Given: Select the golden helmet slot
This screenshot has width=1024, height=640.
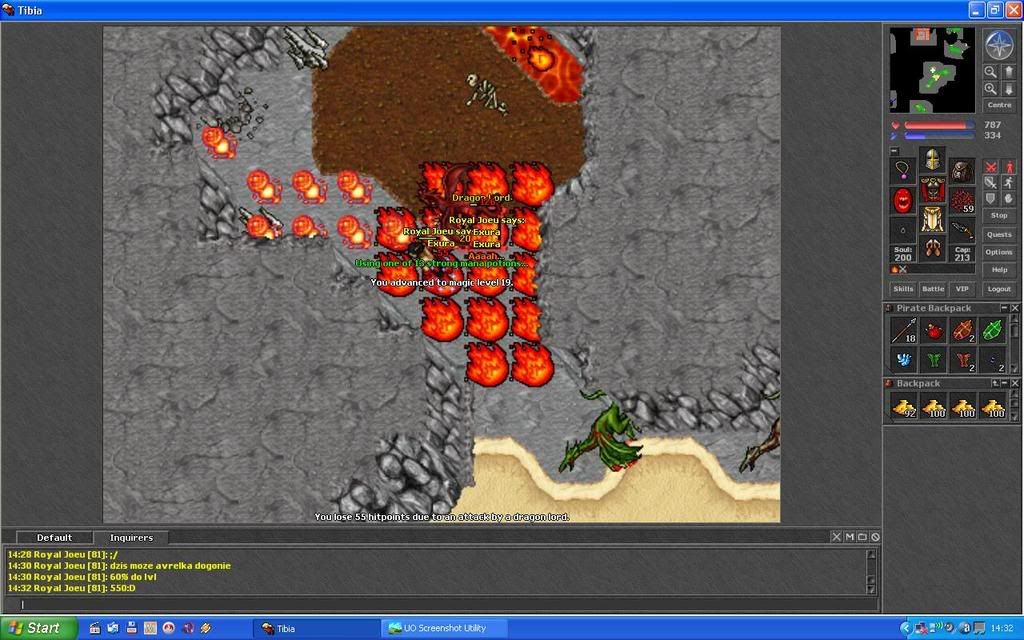Looking at the screenshot, I should [933, 159].
